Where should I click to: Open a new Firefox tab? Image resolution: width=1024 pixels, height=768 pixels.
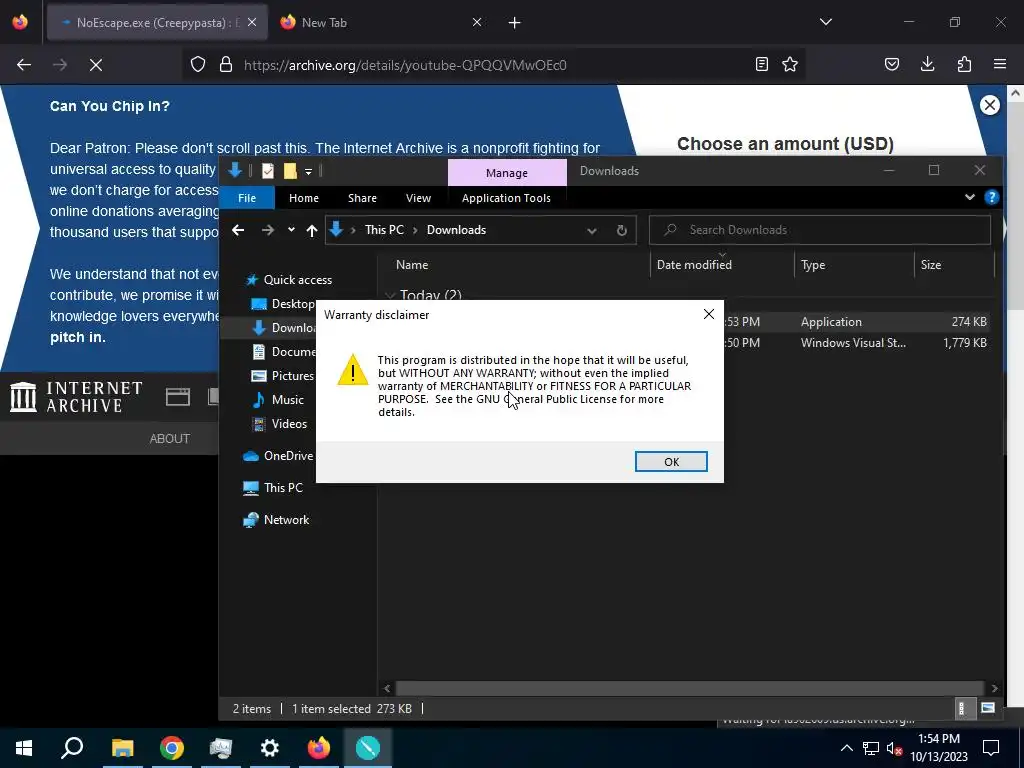[x=515, y=23]
